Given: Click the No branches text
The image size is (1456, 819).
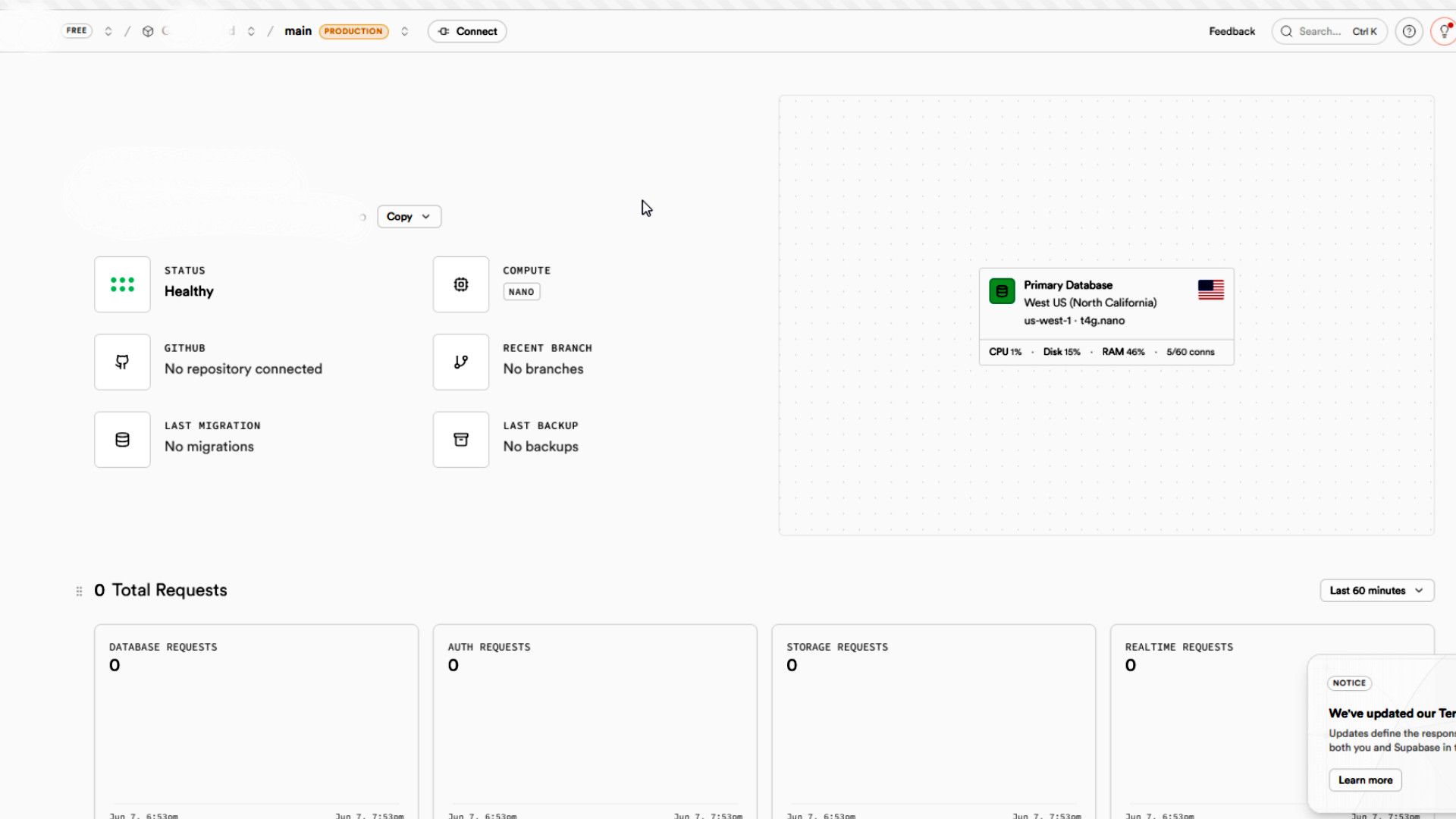Looking at the screenshot, I should [x=544, y=369].
